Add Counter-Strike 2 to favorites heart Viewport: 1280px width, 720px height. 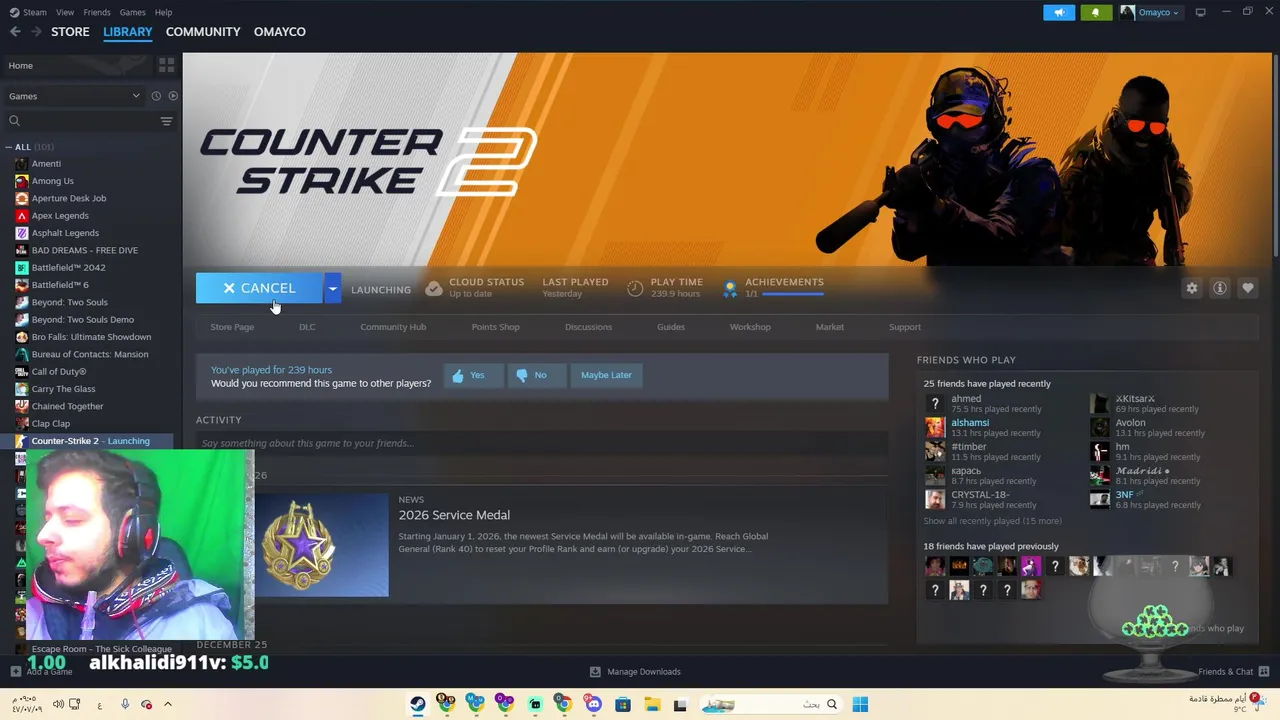[x=1248, y=288]
